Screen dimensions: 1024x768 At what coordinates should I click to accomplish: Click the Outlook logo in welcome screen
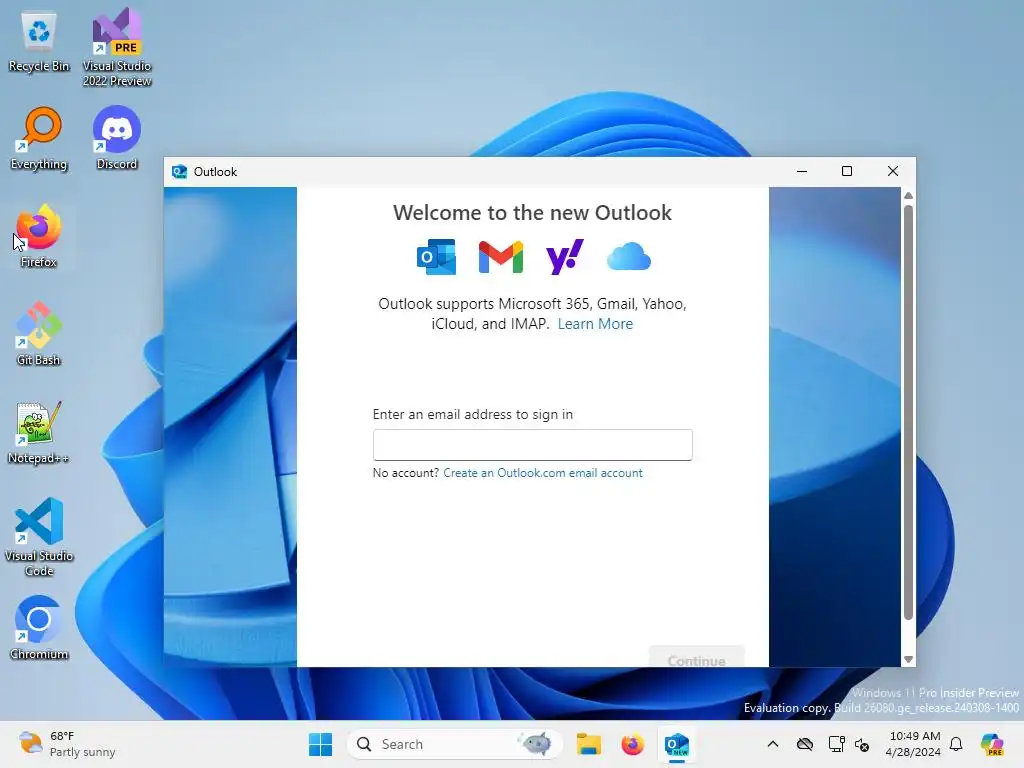(436, 257)
